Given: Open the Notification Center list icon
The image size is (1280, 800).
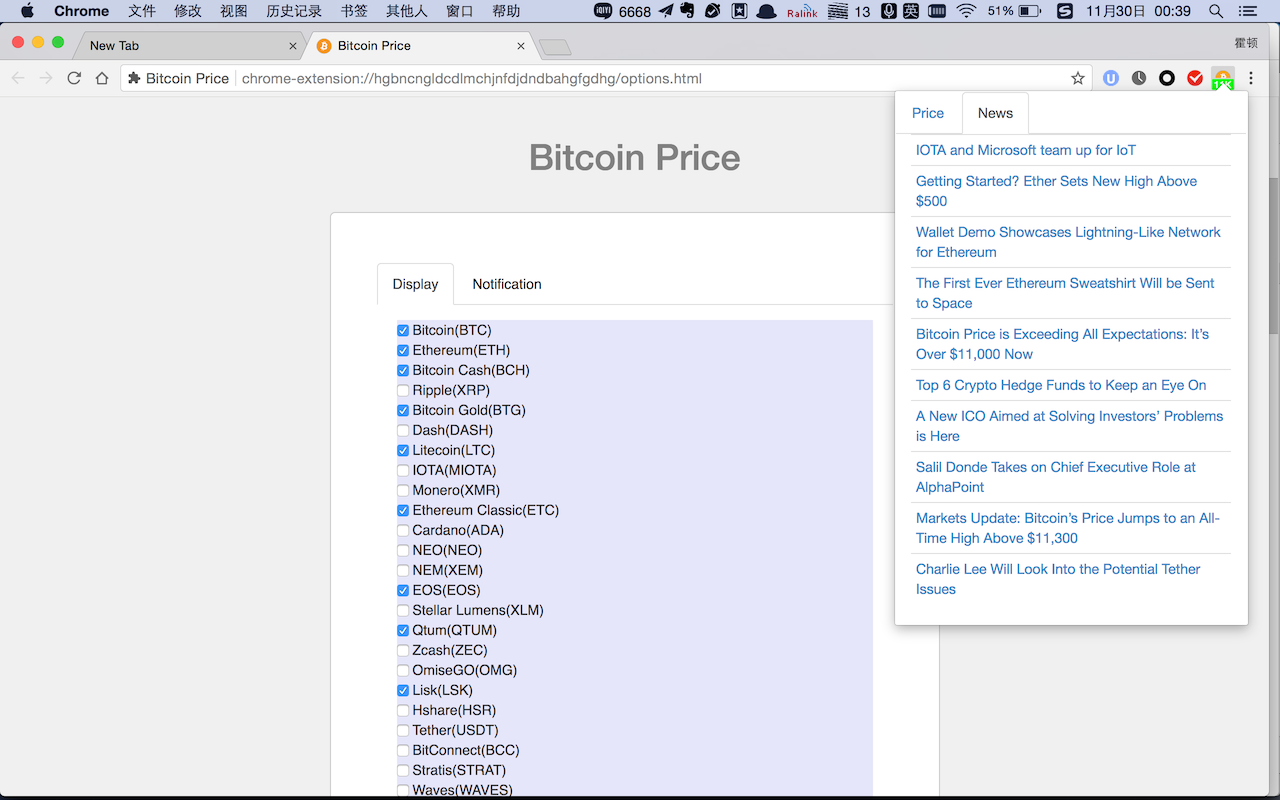Looking at the screenshot, I should (1248, 11).
